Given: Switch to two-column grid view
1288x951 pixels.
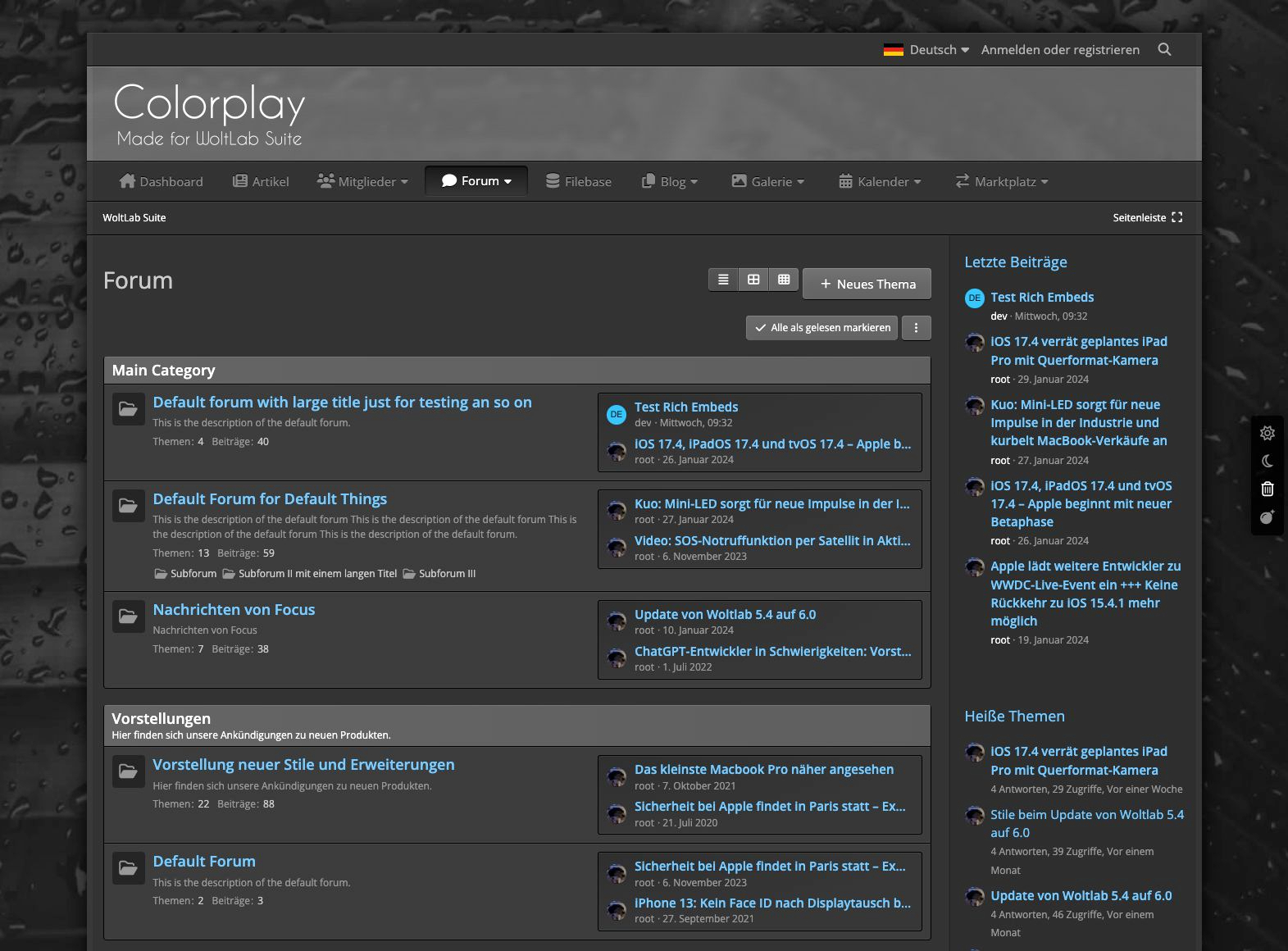Looking at the screenshot, I should [x=753, y=280].
